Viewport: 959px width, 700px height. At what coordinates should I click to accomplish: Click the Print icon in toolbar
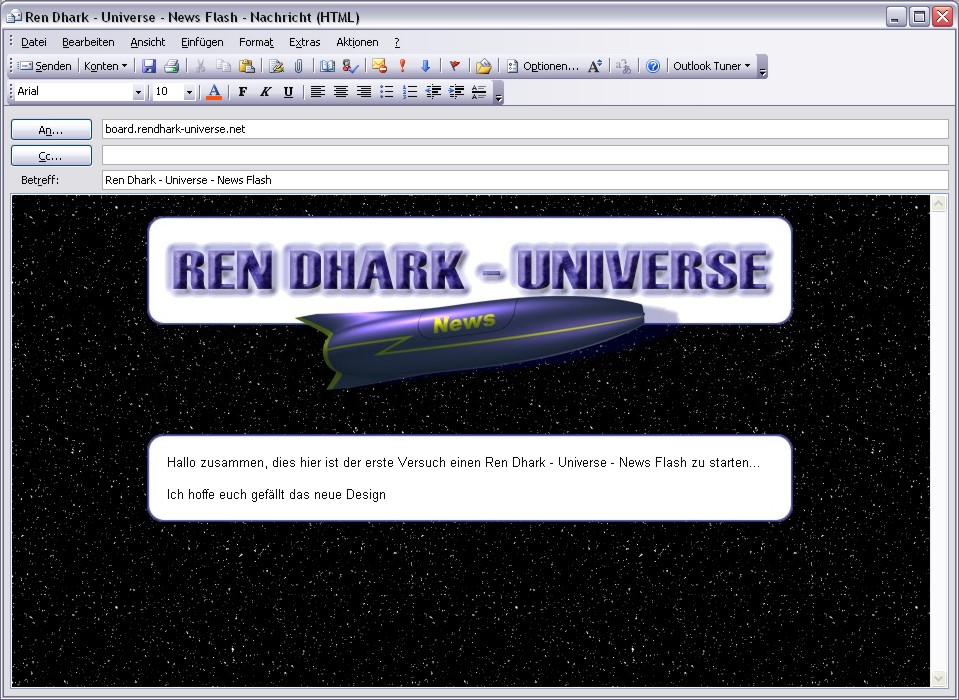tap(171, 66)
